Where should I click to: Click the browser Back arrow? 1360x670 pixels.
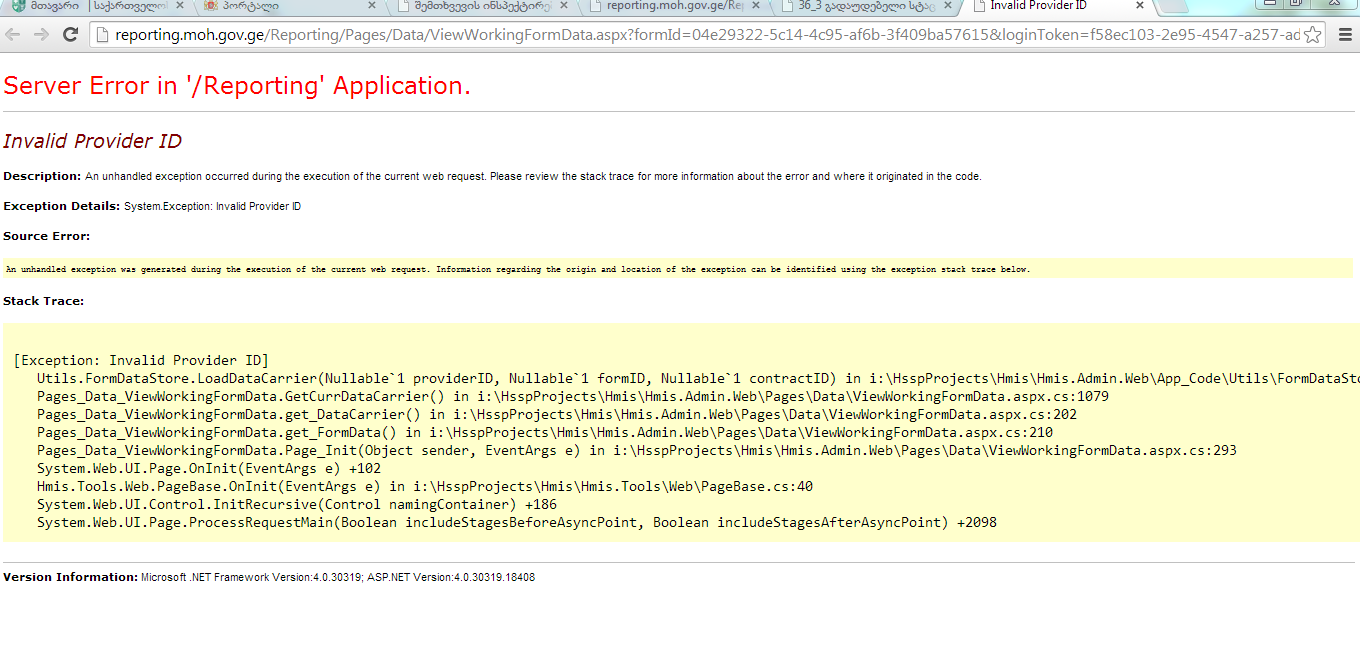pos(14,35)
